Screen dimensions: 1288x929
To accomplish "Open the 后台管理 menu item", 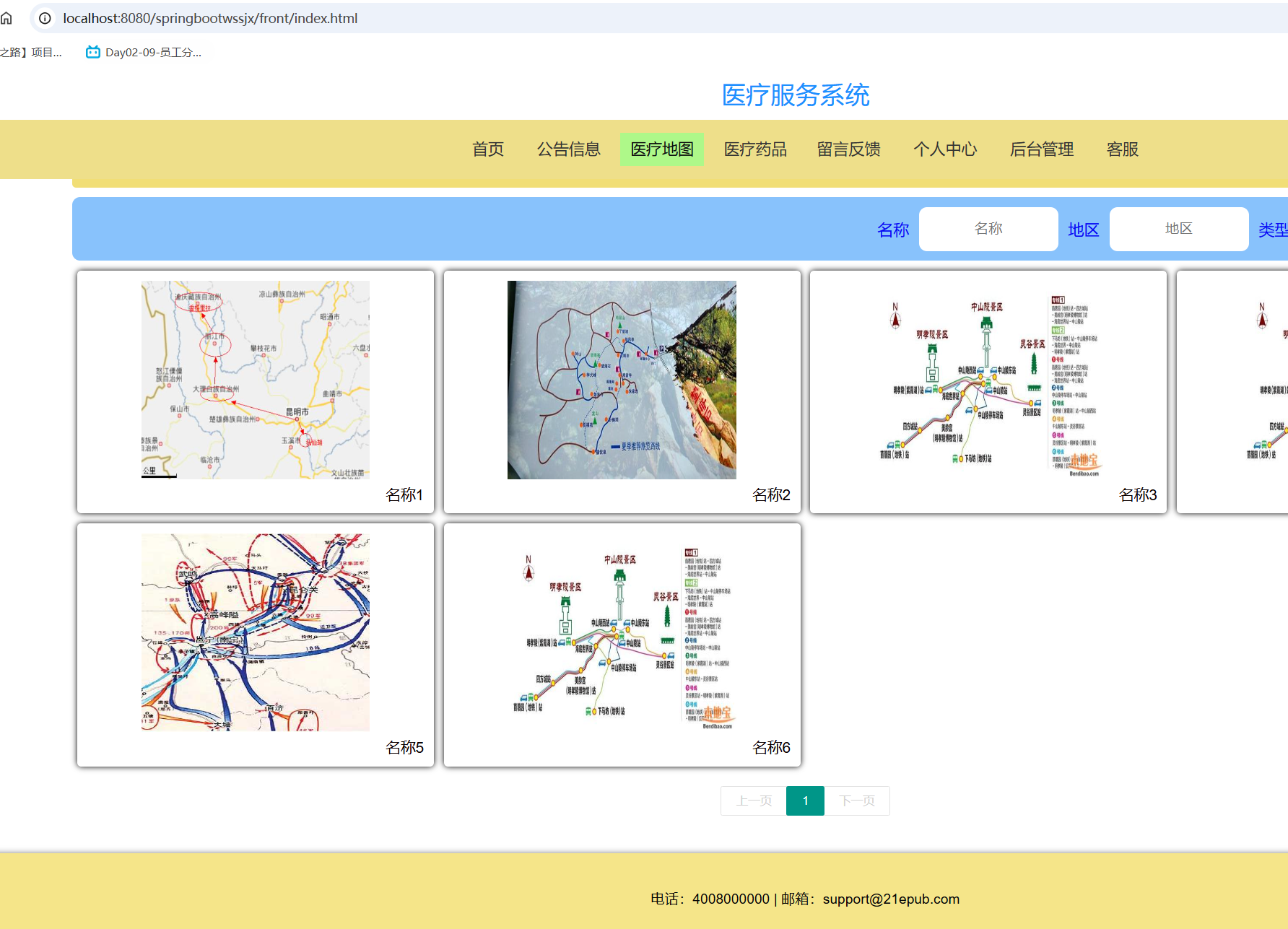I will 1042,149.
